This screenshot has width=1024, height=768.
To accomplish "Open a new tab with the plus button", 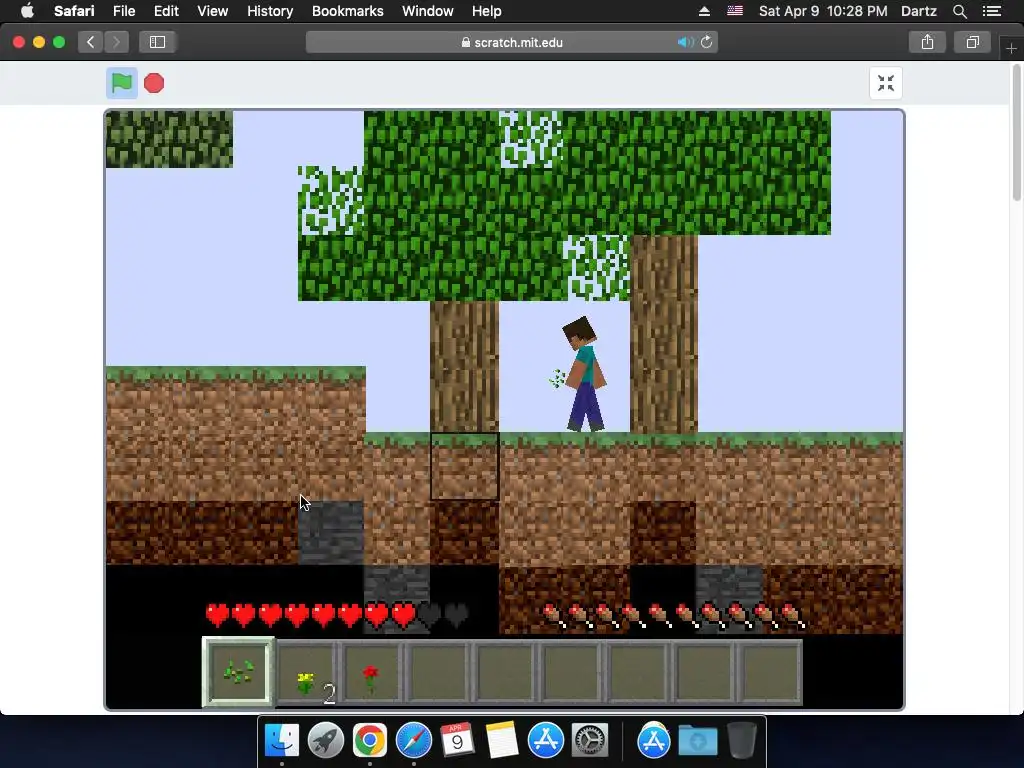I will (1011, 48).
